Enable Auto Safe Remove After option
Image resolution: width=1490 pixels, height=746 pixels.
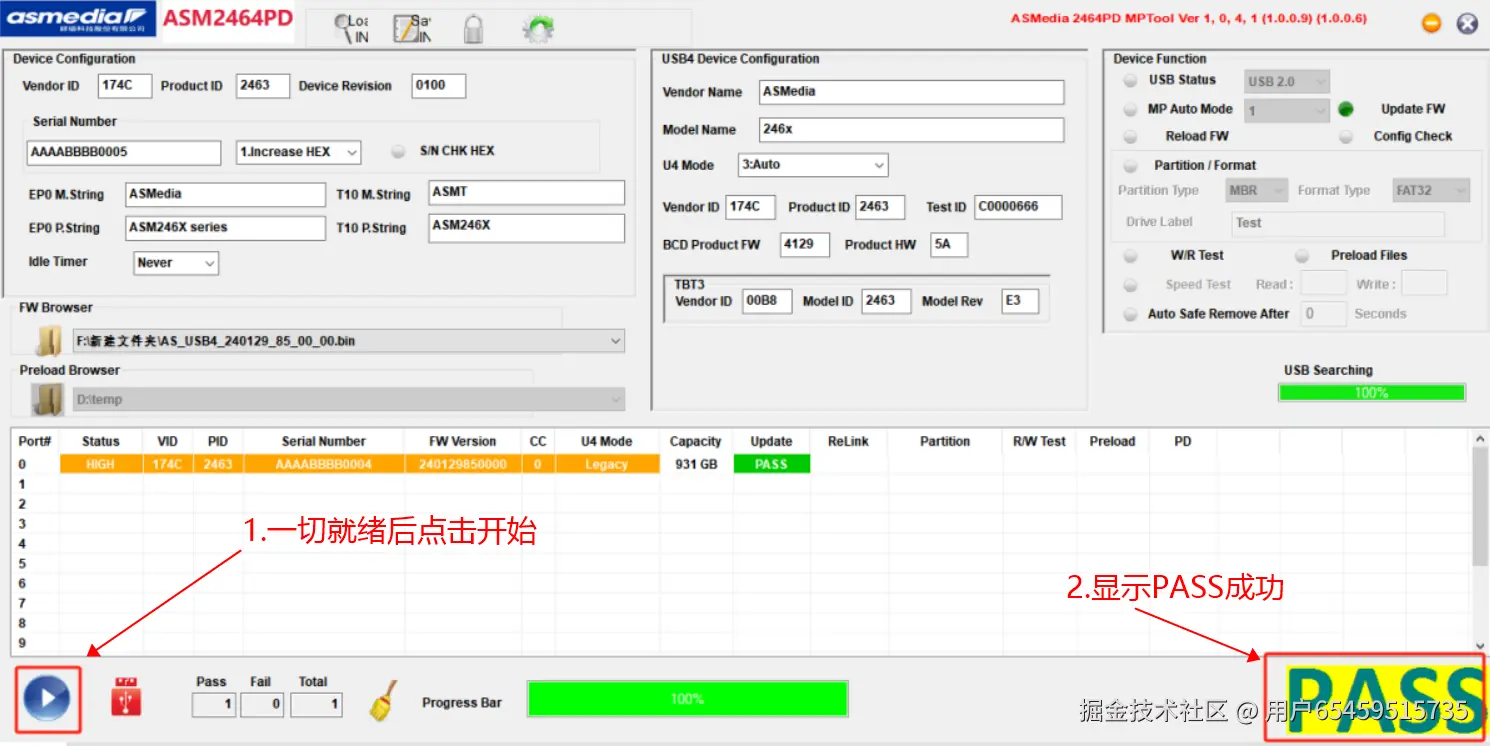1130,314
